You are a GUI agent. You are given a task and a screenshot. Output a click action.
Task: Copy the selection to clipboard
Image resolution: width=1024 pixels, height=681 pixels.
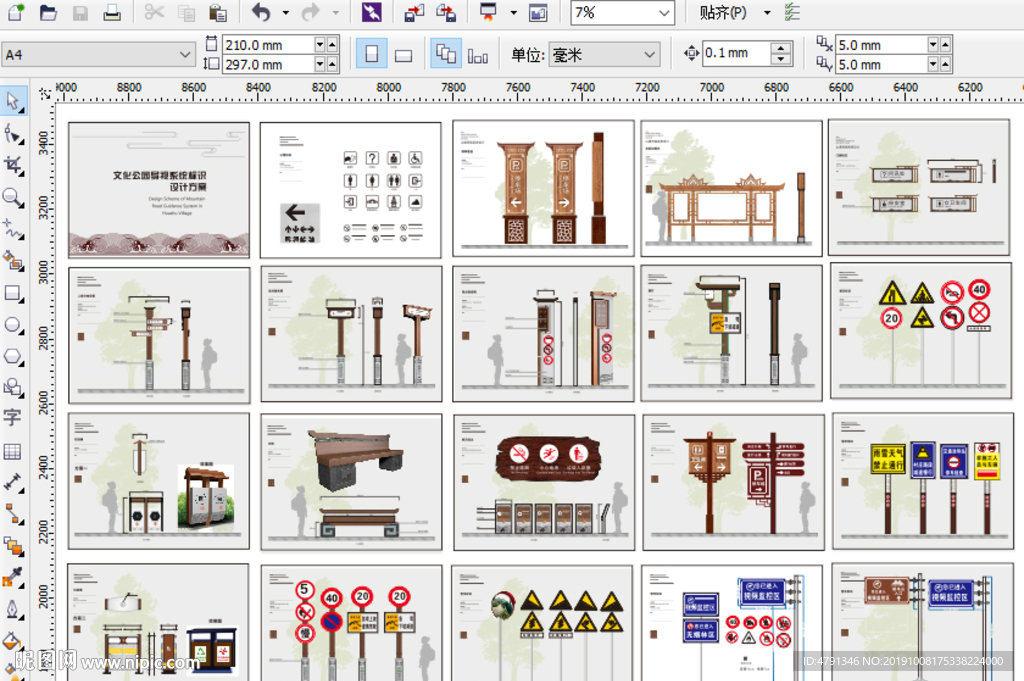click(x=186, y=12)
